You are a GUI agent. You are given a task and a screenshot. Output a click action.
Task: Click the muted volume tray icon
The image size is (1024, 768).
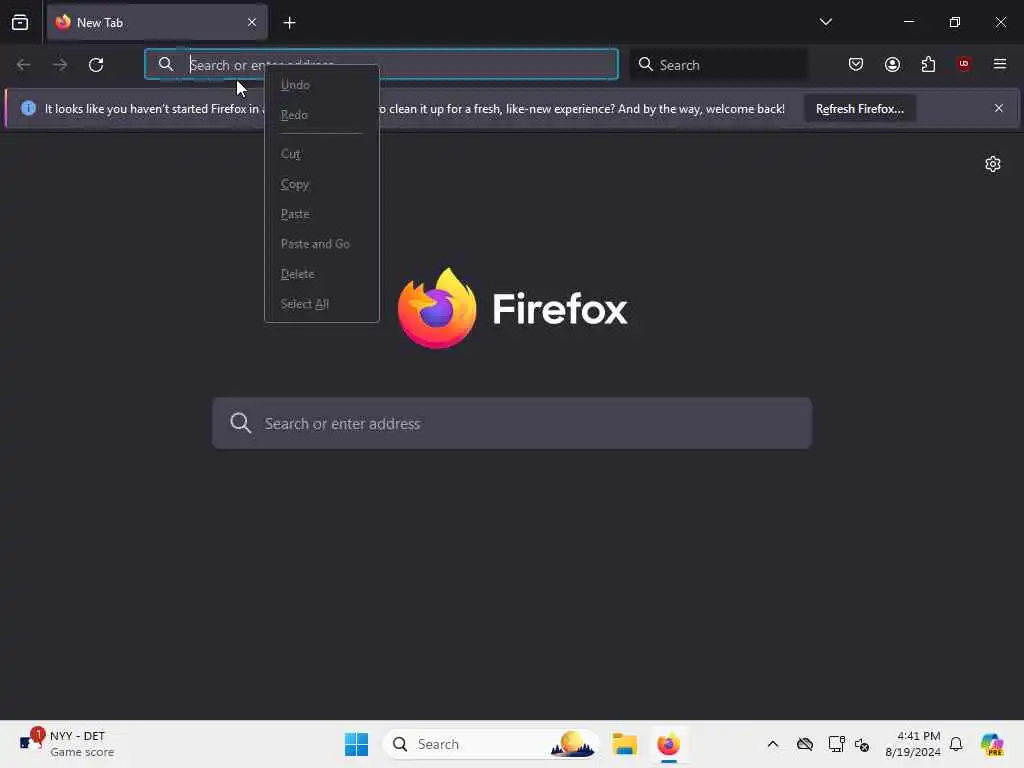click(862, 744)
